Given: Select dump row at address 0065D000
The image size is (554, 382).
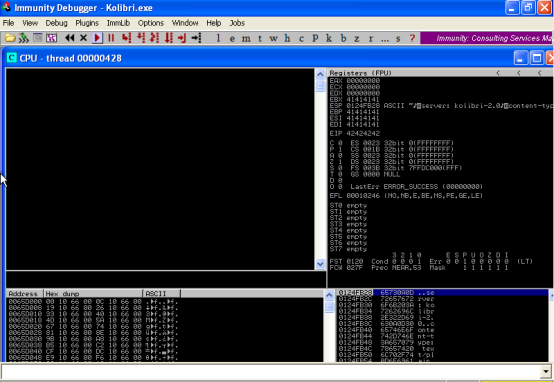Looking at the screenshot, I should 93,301.
